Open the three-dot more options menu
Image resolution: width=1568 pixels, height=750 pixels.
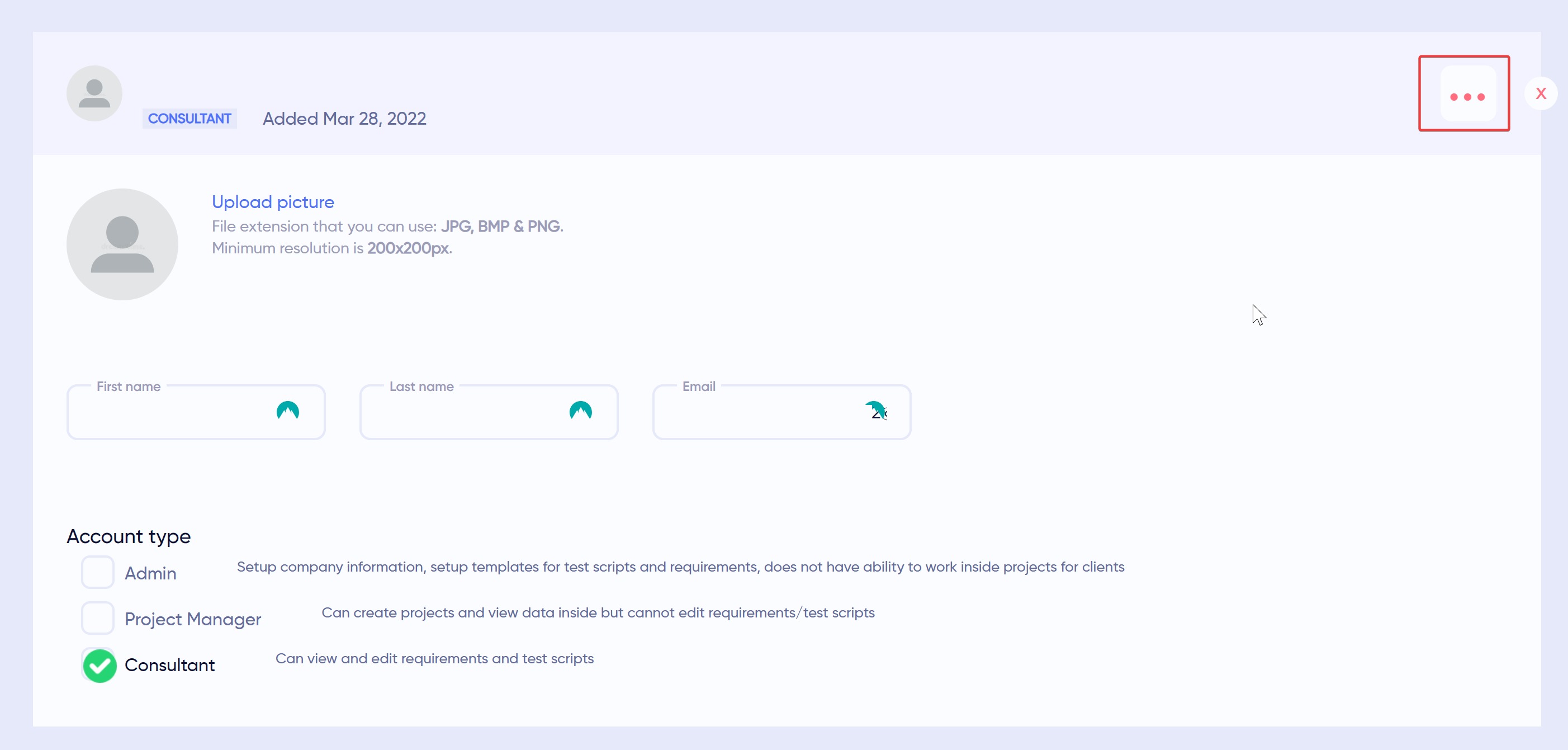tap(1467, 96)
